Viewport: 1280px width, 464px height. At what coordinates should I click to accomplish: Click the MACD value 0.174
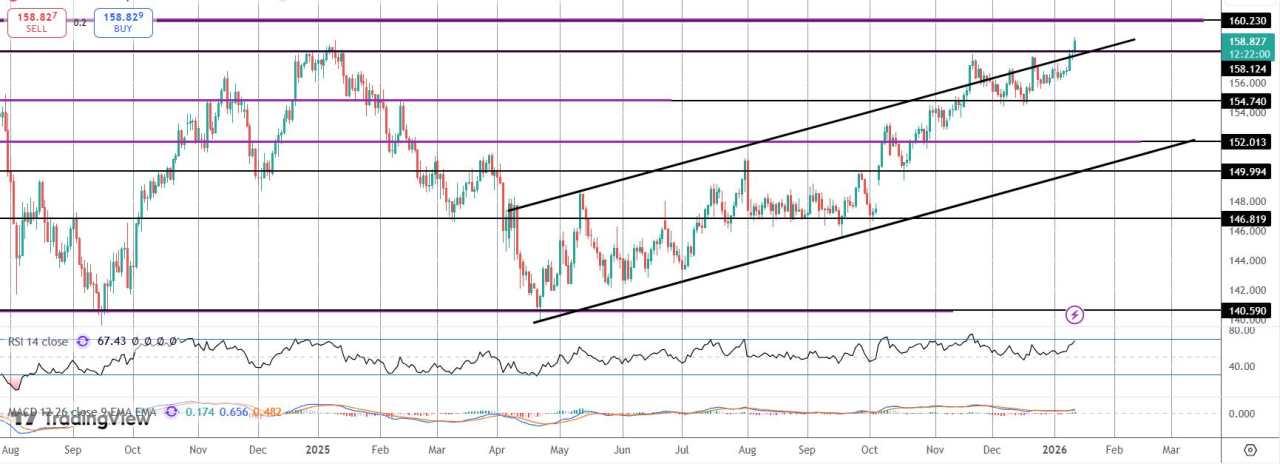pyautogui.click(x=200, y=411)
